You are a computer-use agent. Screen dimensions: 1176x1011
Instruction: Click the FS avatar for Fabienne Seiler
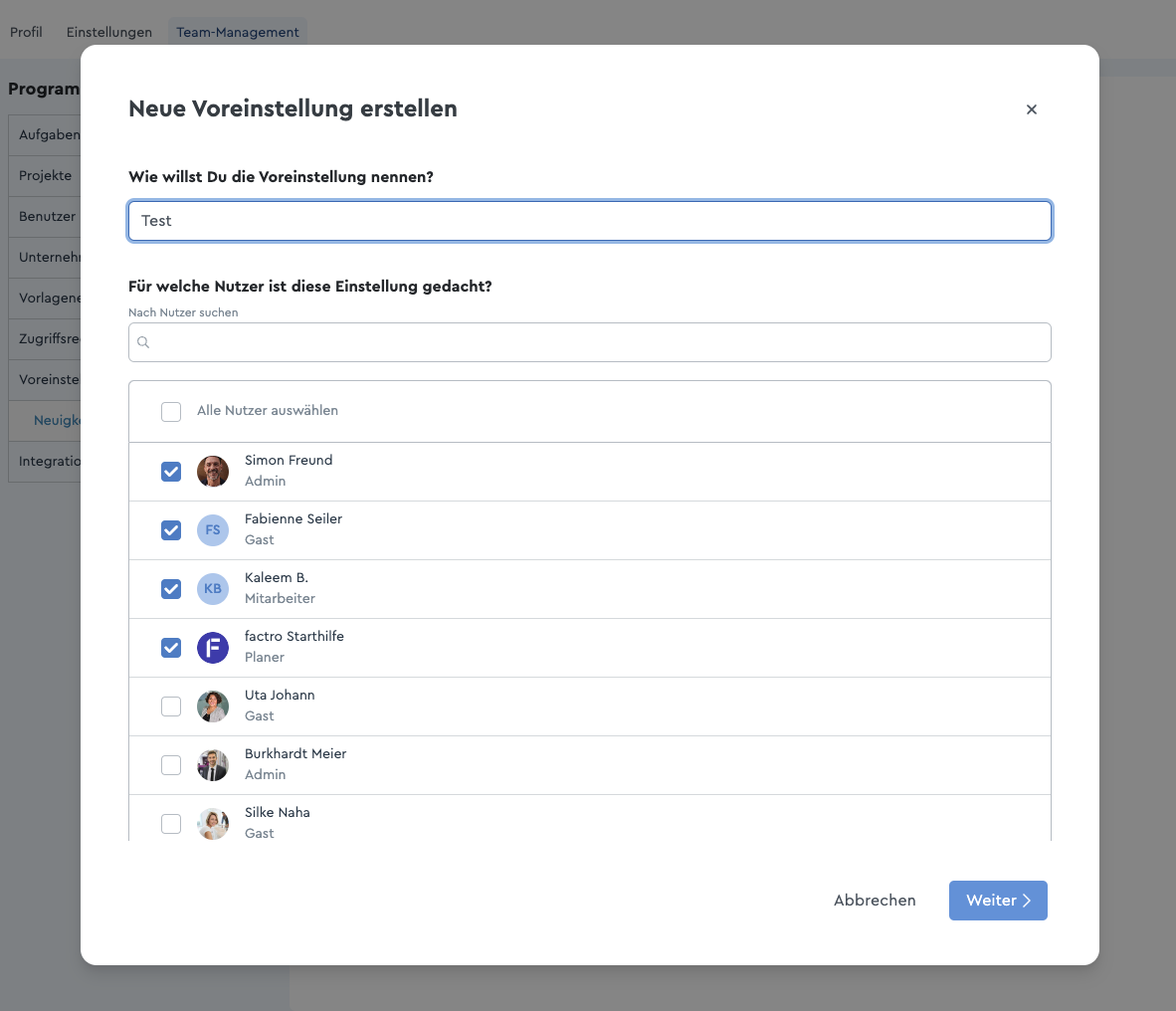(212, 530)
